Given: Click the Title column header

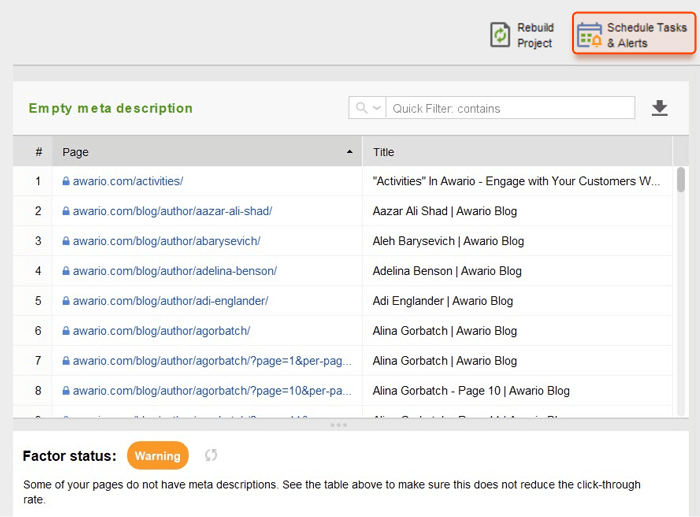Looking at the screenshot, I should pos(517,152).
